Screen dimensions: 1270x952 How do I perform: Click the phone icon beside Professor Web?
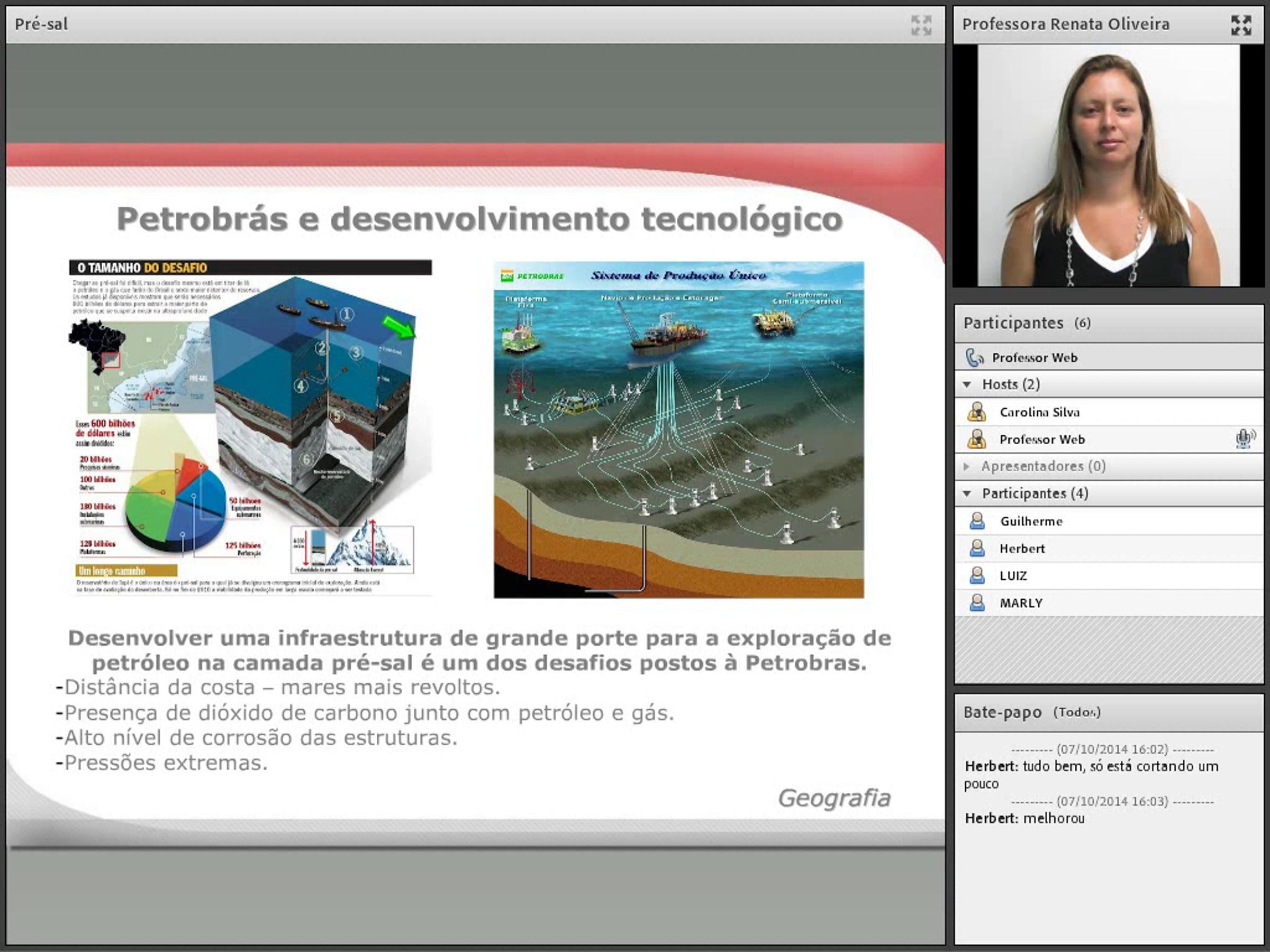(x=974, y=358)
